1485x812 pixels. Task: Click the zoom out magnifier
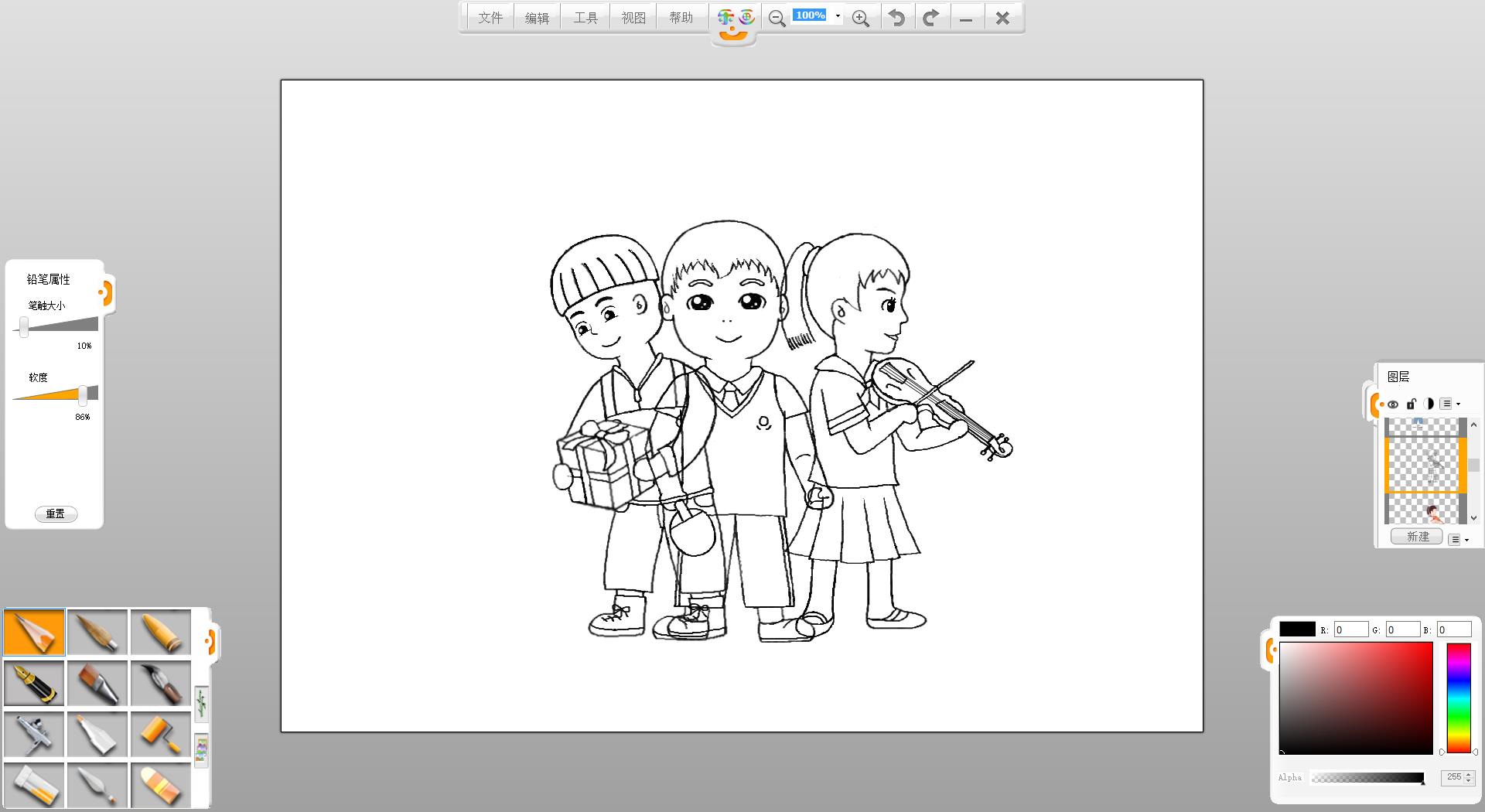click(x=777, y=19)
